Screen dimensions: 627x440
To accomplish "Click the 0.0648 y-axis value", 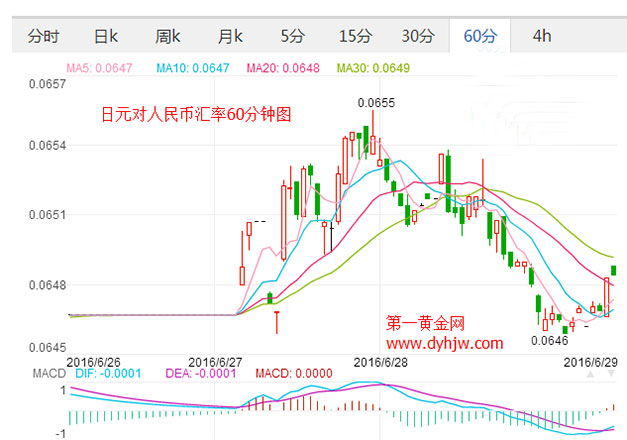I will tap(47, 285).
